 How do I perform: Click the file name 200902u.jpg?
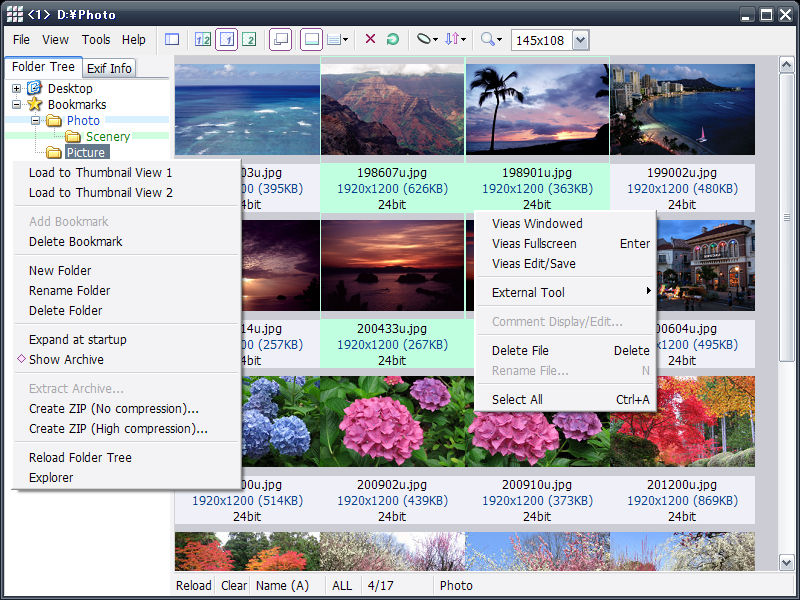392,484
